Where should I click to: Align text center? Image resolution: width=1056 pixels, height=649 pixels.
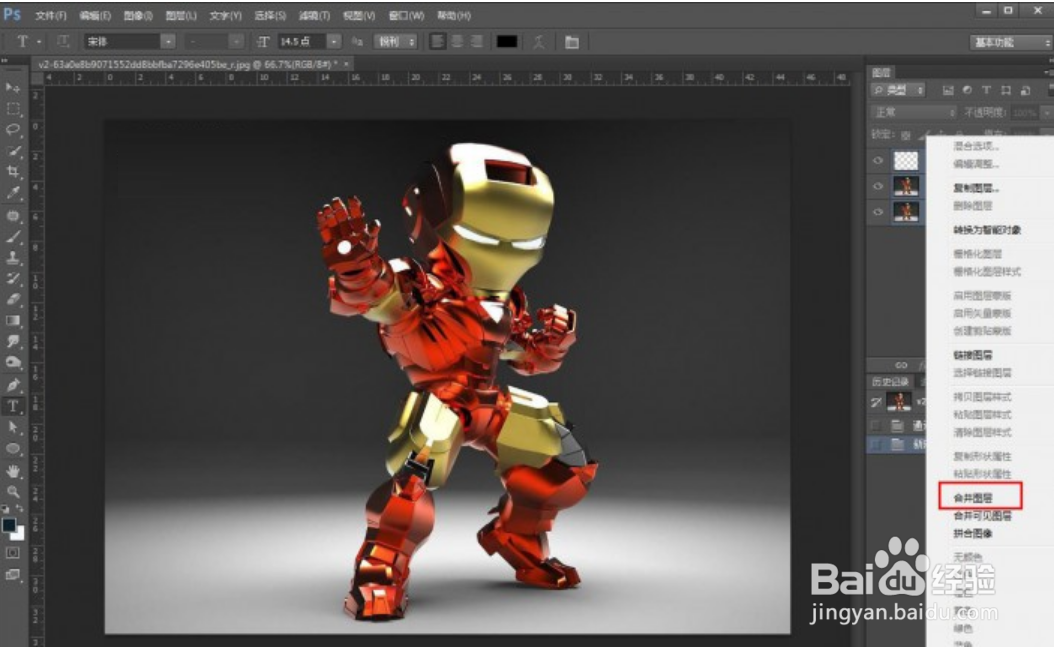(x=457, y=42)
